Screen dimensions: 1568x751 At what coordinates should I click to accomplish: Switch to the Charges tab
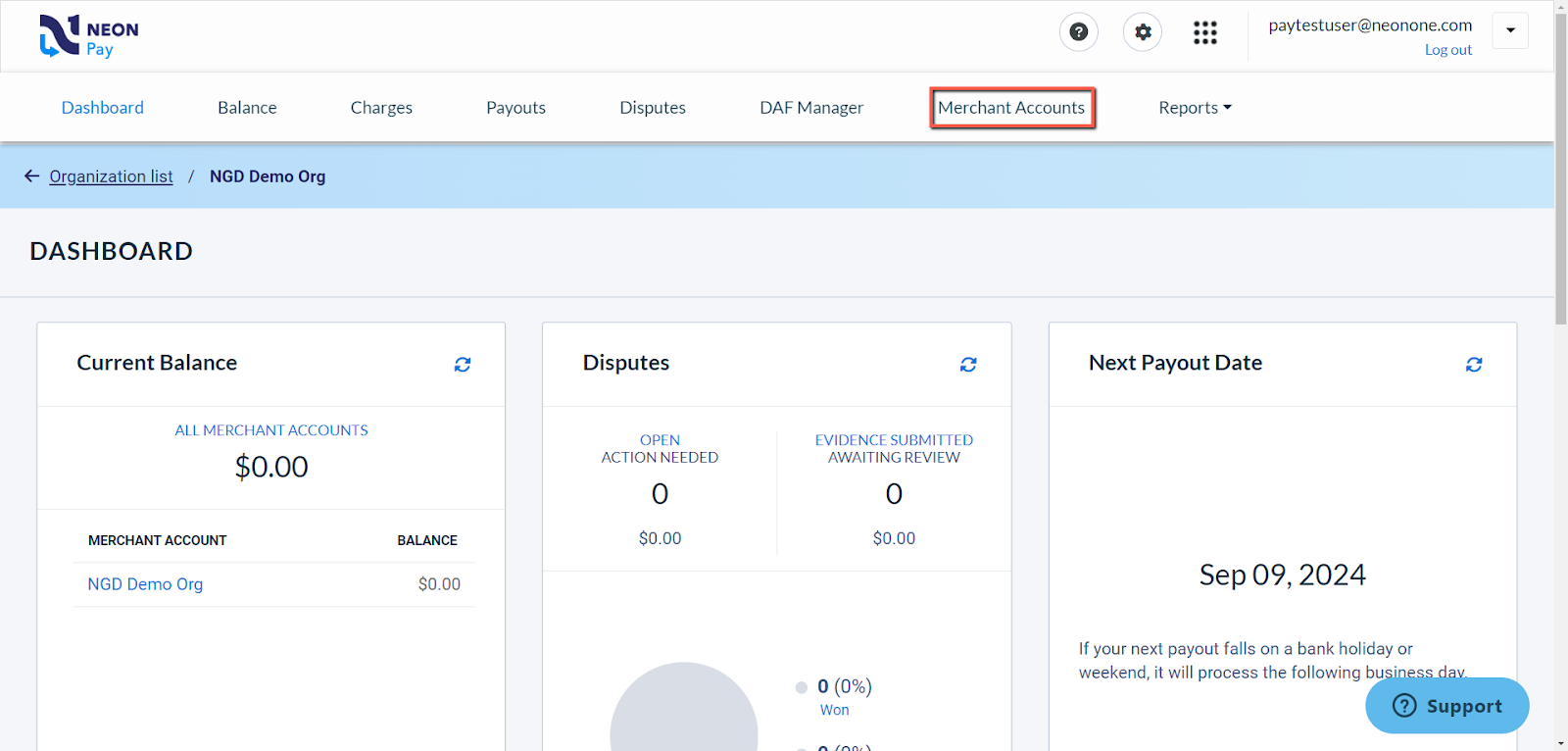[381, 108]
